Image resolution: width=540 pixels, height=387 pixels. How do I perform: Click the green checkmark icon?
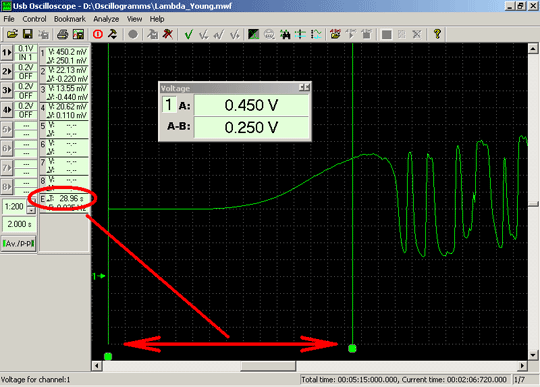188,34
